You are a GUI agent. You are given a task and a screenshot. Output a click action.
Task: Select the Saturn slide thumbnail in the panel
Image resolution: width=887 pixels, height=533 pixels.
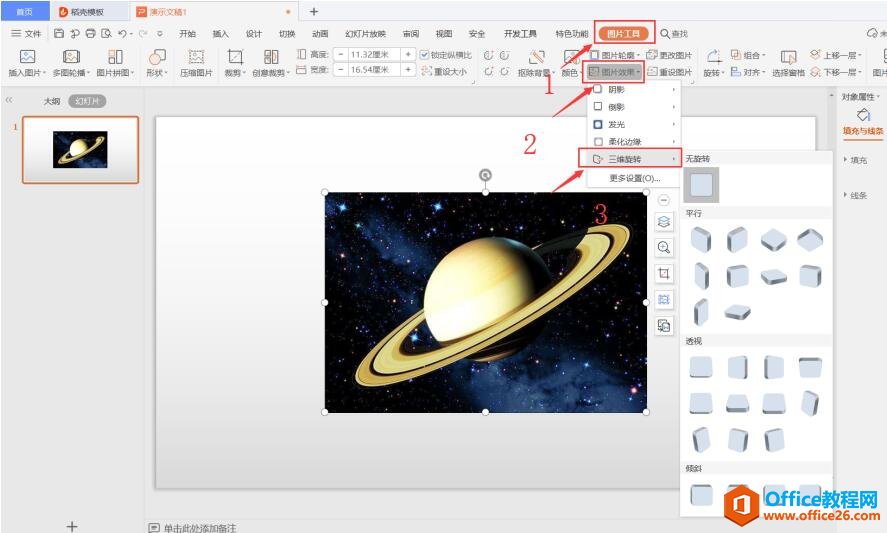tap(80, 149)
